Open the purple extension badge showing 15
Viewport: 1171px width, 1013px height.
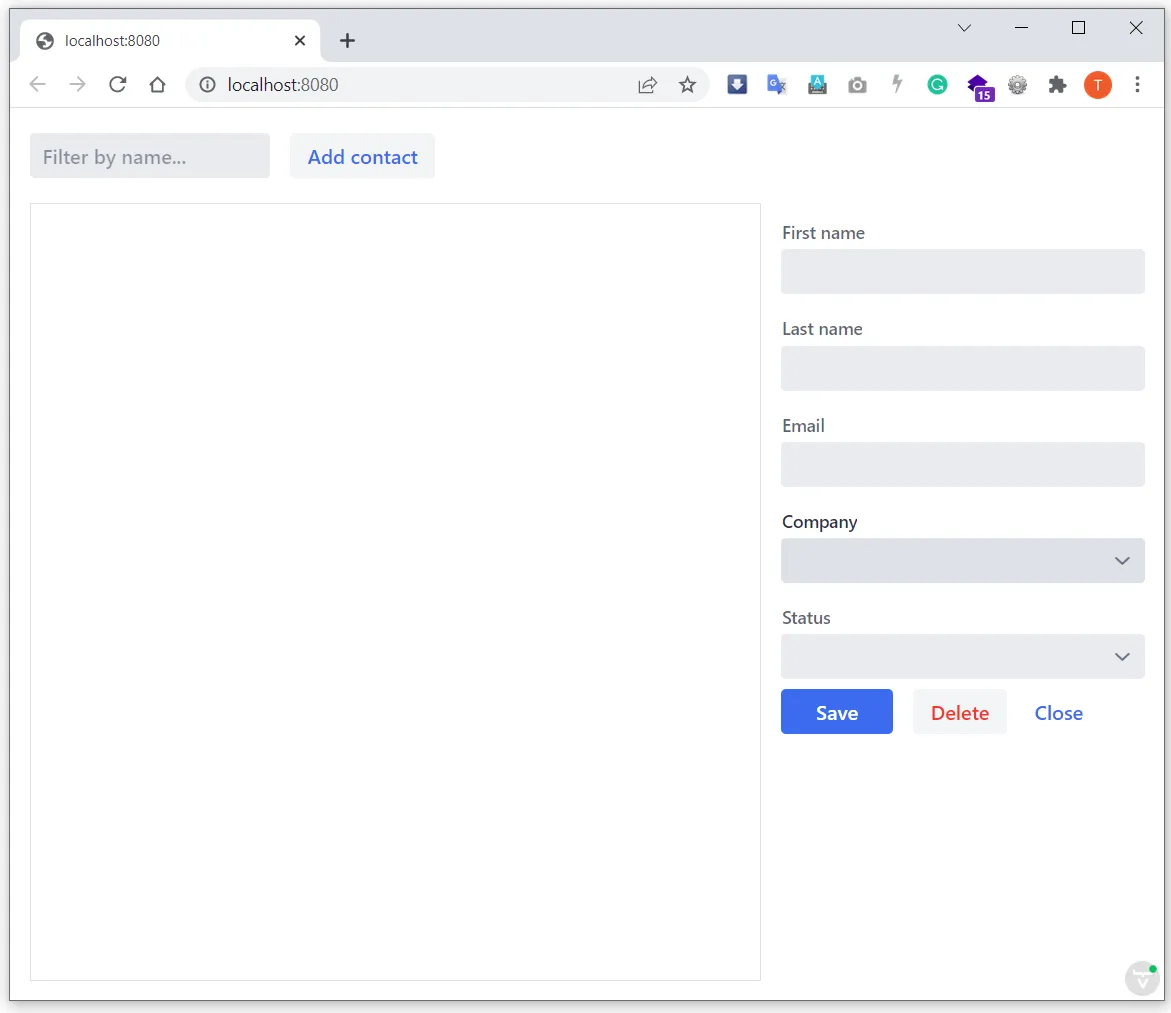tap(980, 85)
